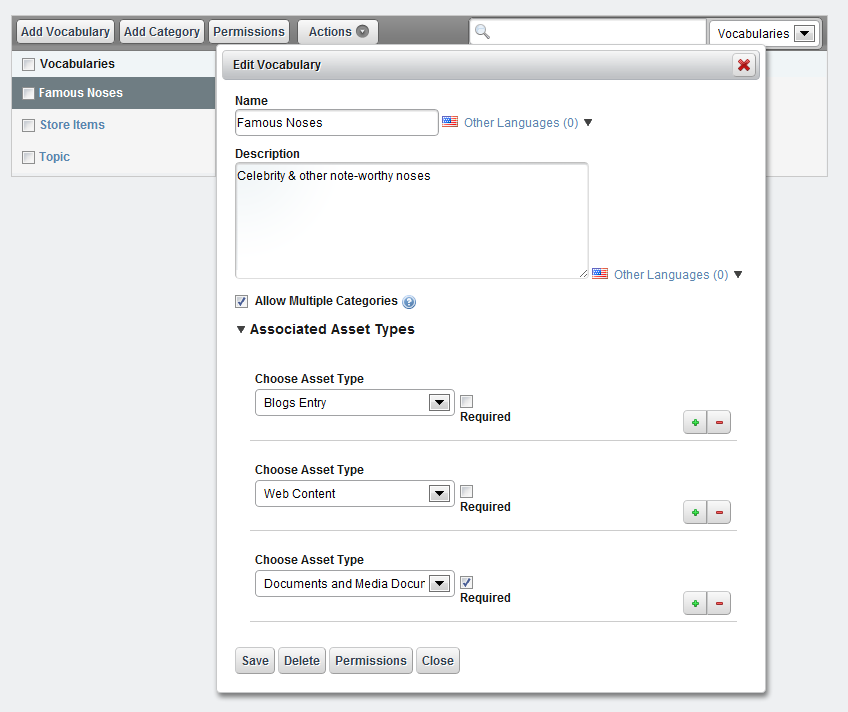Image resolution: width=848 pixels, height=712 pixels.
Task: Open the Actions menu
Action: pos(338,32)
